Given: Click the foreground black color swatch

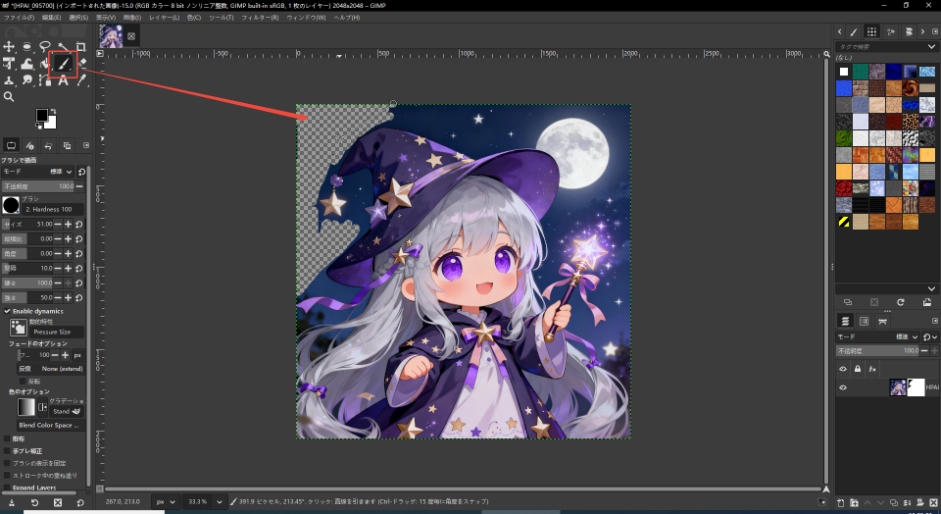Looking at the screenshot, I should pyautogui.click(x=42, y=116).
